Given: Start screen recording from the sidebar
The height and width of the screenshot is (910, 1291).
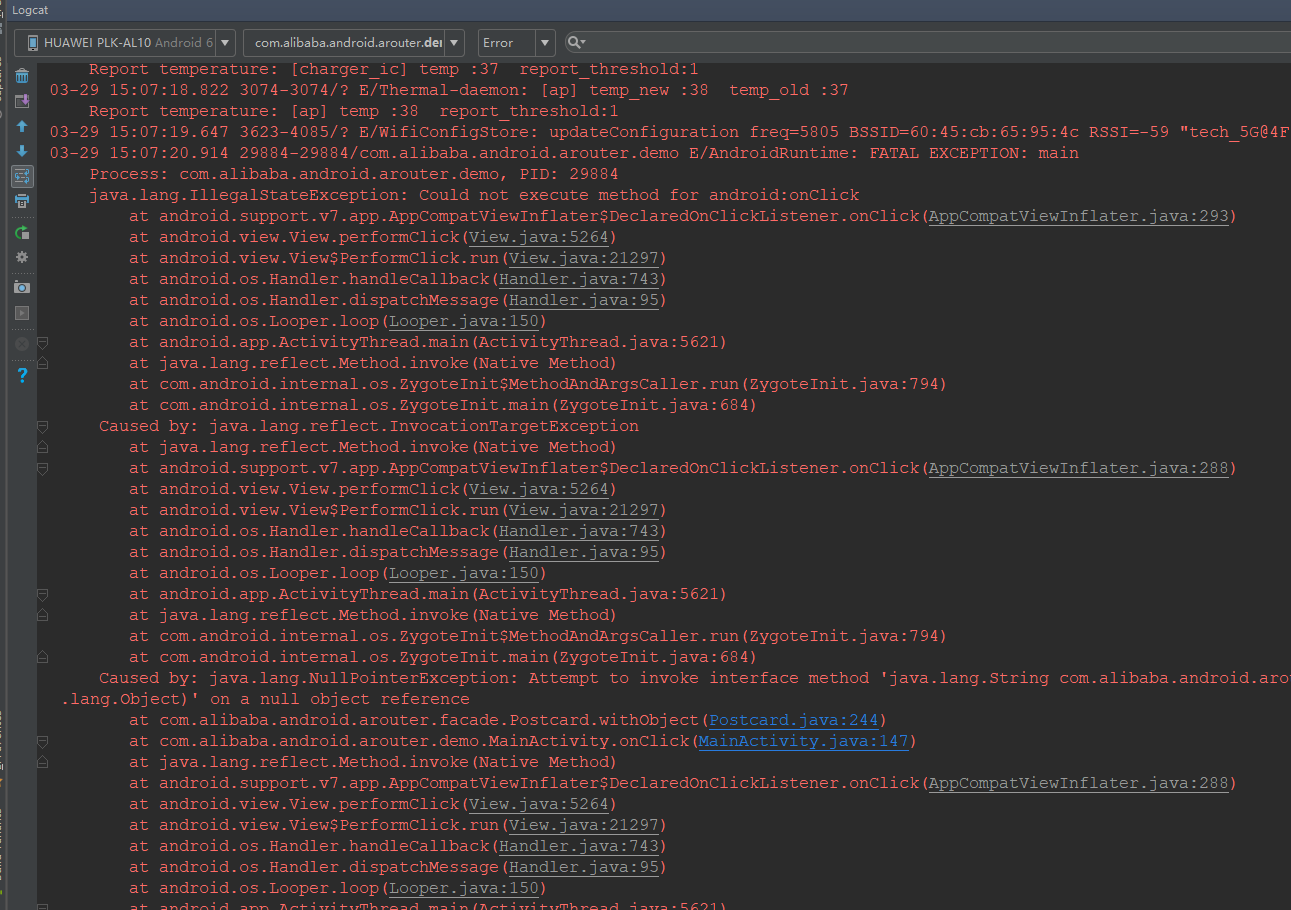Looking at the screenshot, I should [22, 313].
